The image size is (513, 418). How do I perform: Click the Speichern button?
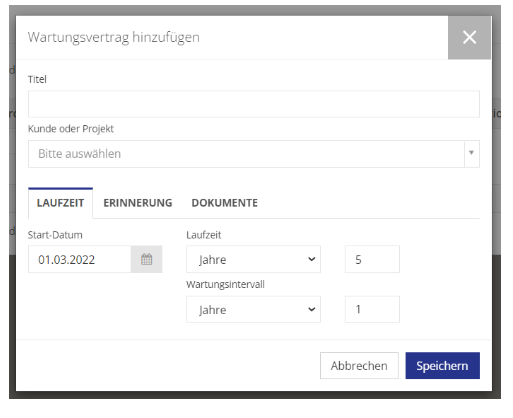pos(442,366)
